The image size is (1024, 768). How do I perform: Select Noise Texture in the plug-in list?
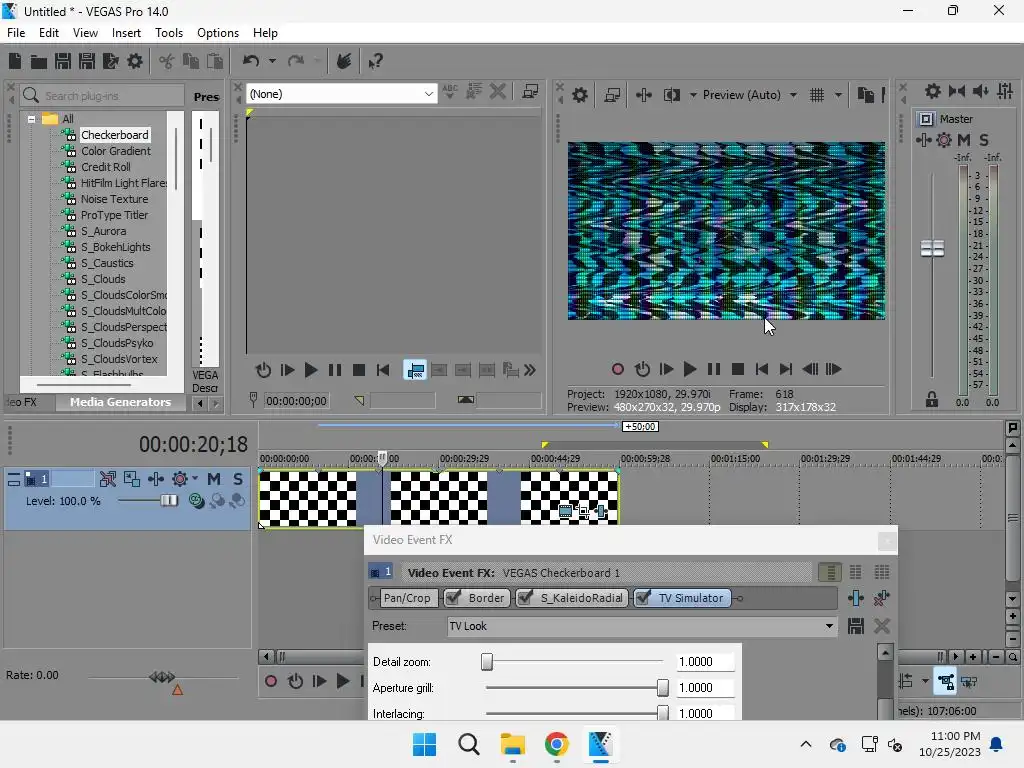point(114,199)
